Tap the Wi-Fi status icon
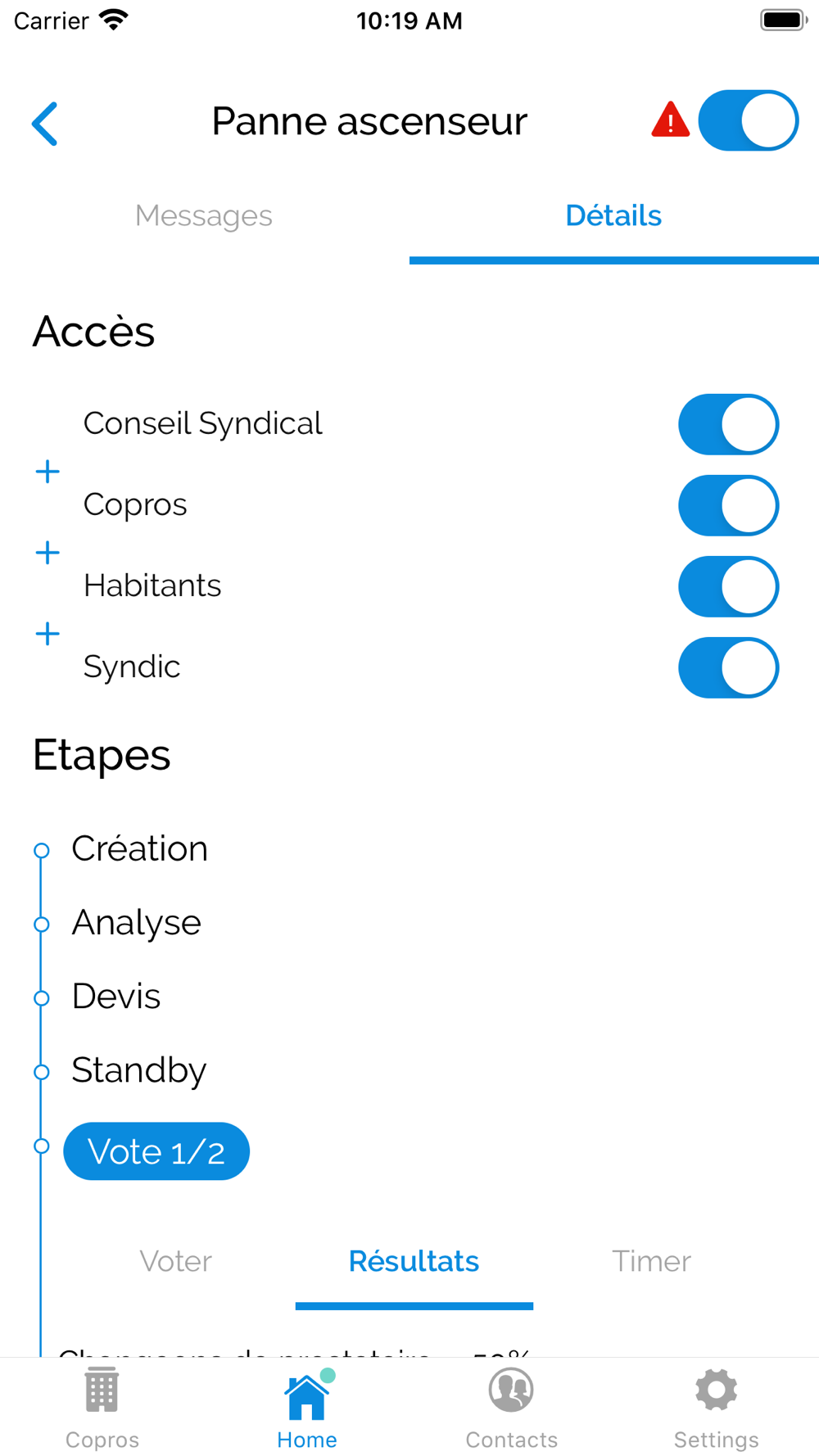 114,20
